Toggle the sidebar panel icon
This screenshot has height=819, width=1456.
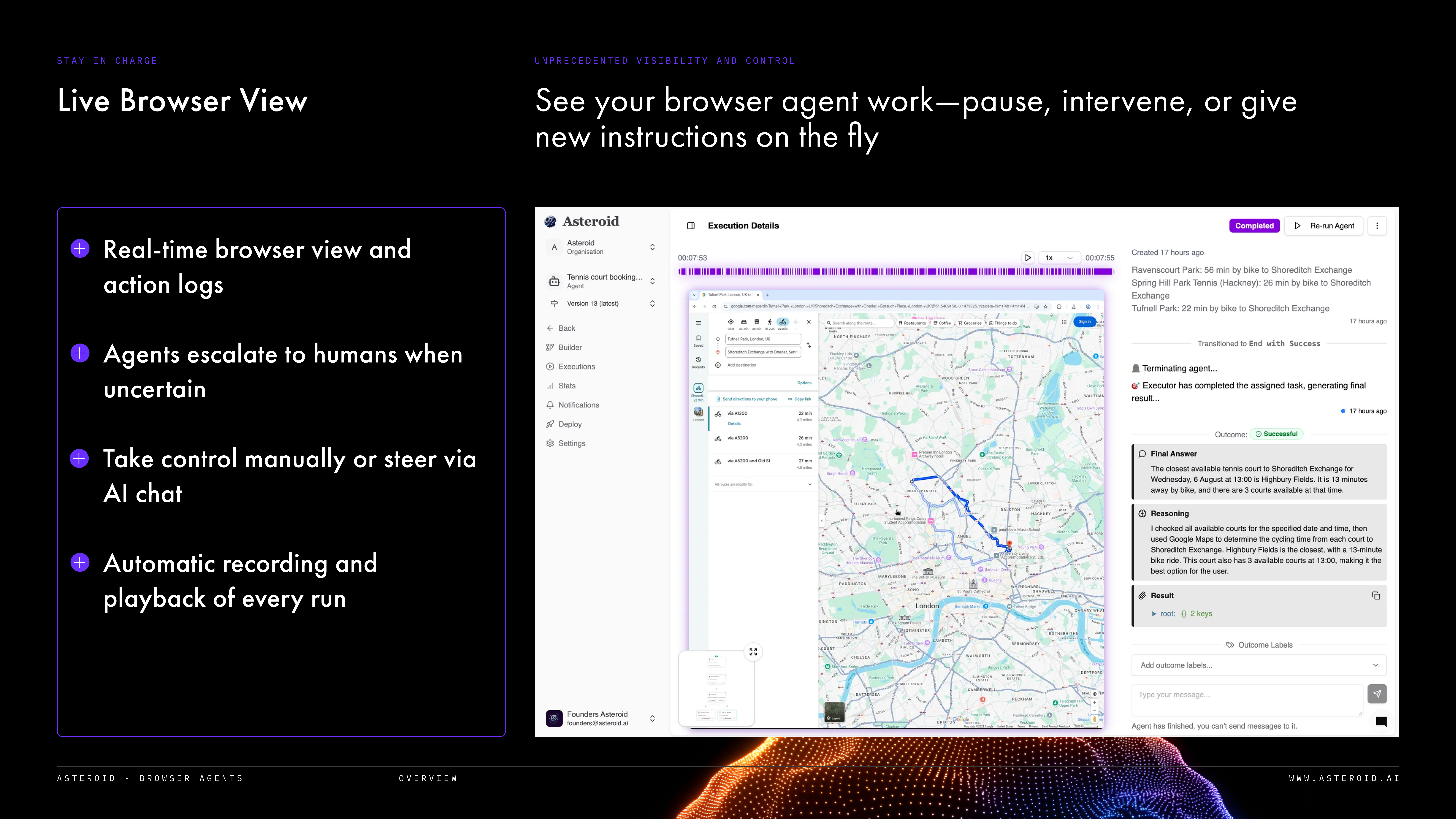pyautogui.click(x=691, y=226)
